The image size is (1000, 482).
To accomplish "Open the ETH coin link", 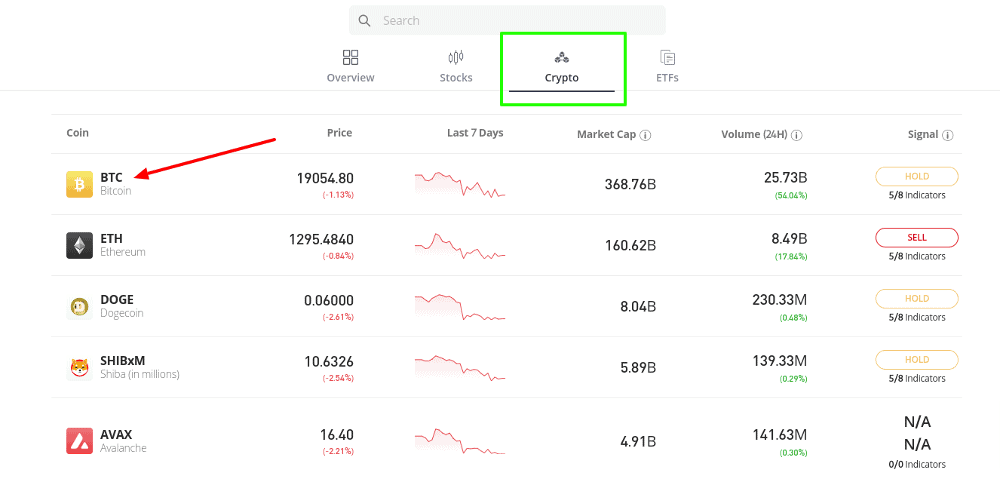I will [x=112, y=238].
